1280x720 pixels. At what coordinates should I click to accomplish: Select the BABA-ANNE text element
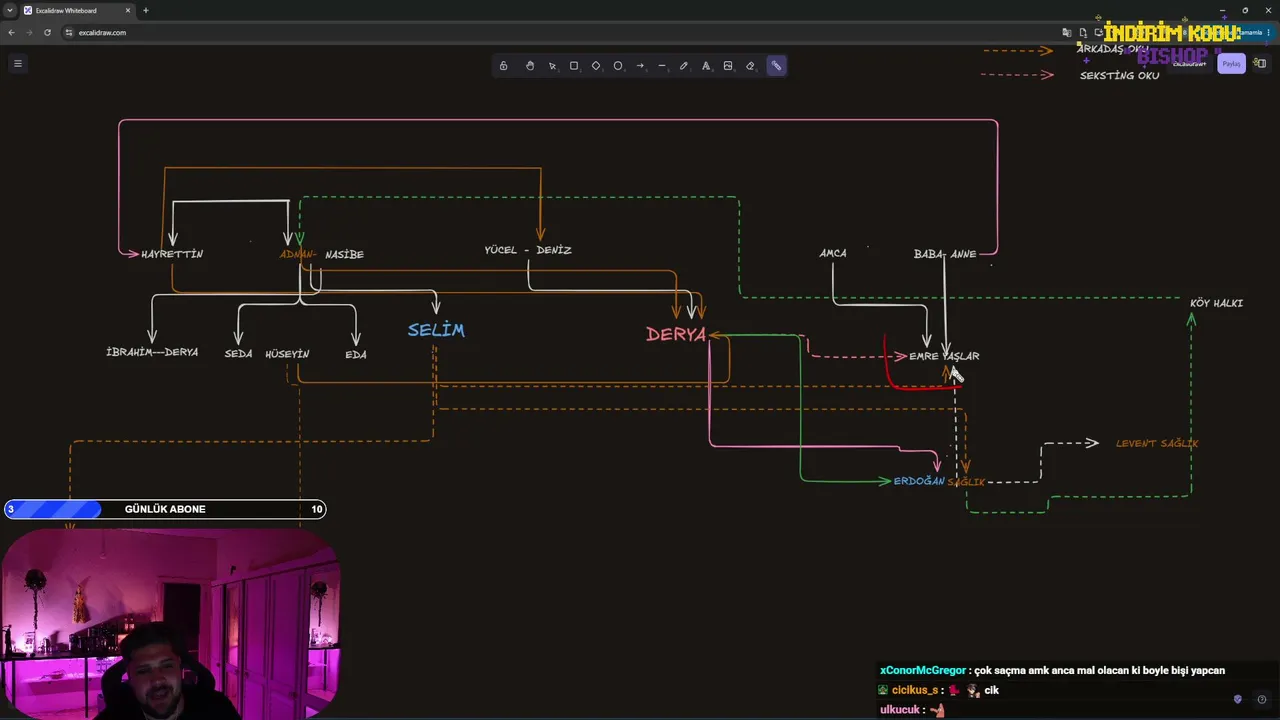tap(945, 254)
